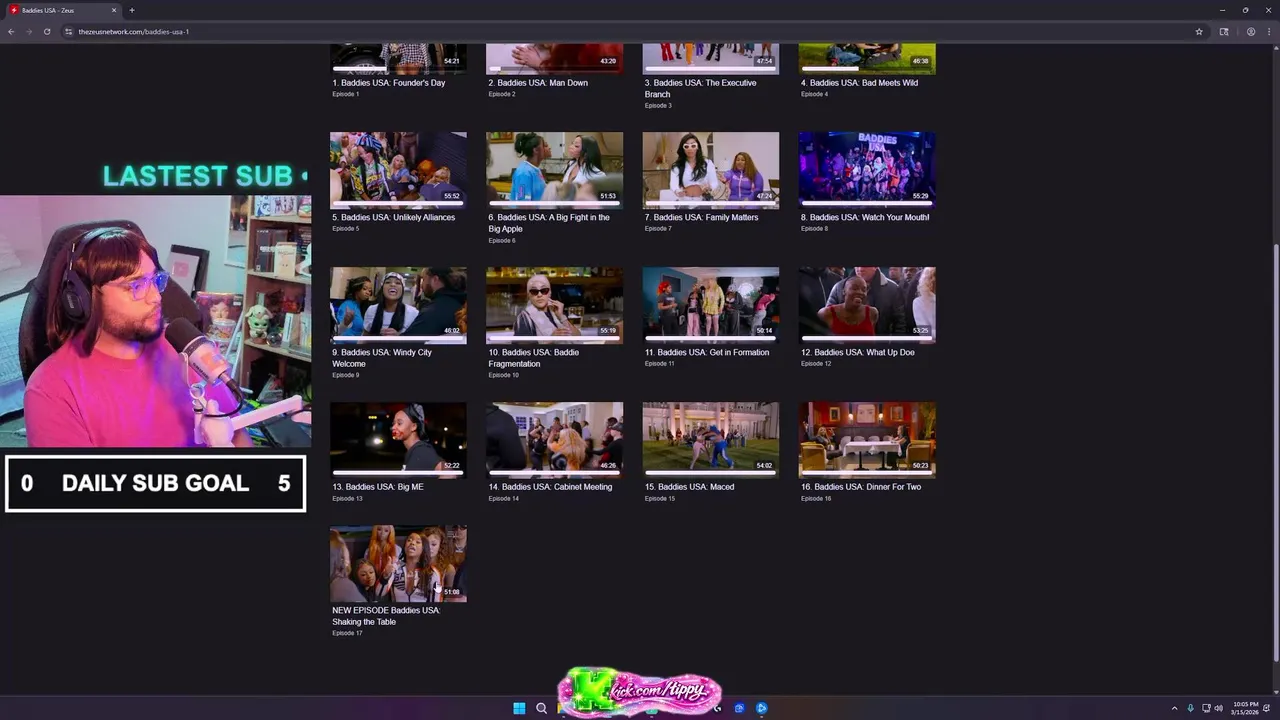The width and height of the screenshot is (1280, 720).
Task: Click title '4. Baddies USA: Bad Meets Wild'
Action: click(859, 83)
